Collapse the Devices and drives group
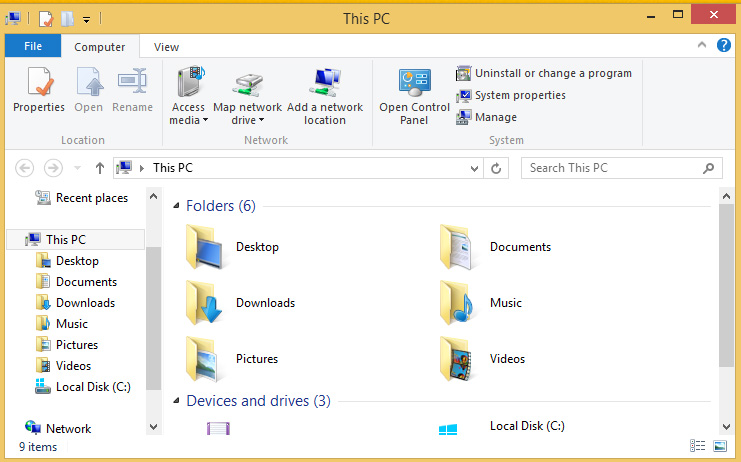The width and height of the screenshot is (741, 462). [x=176, y=401]
